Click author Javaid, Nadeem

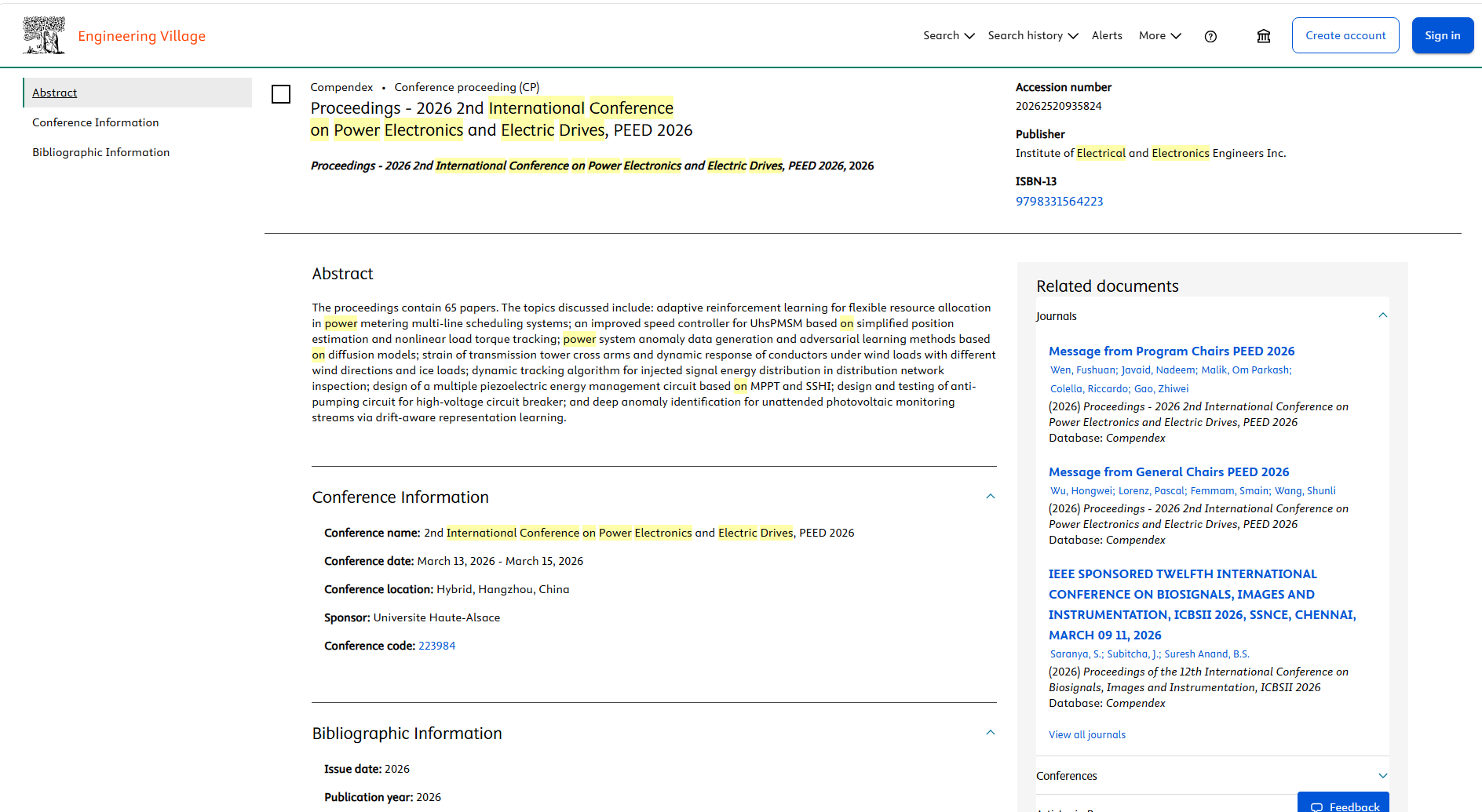[1159, 370]
